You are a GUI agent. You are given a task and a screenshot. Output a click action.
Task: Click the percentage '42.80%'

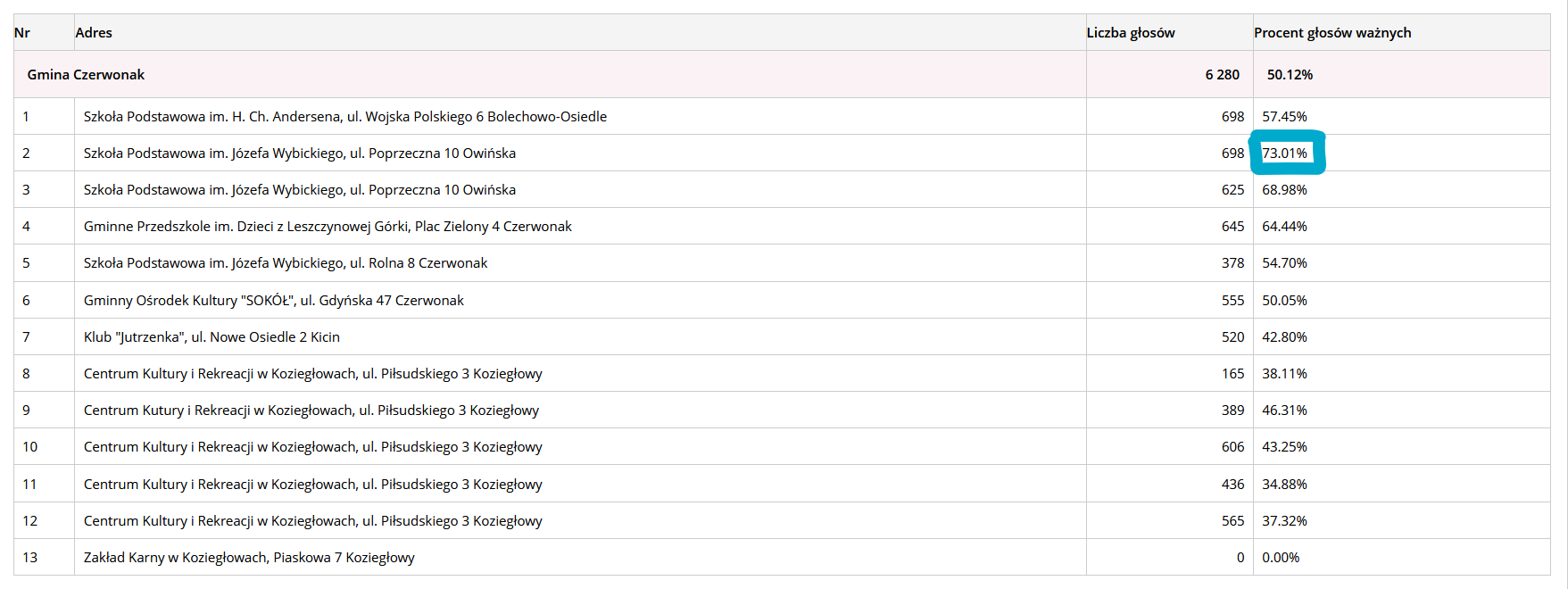[1284, 337]
